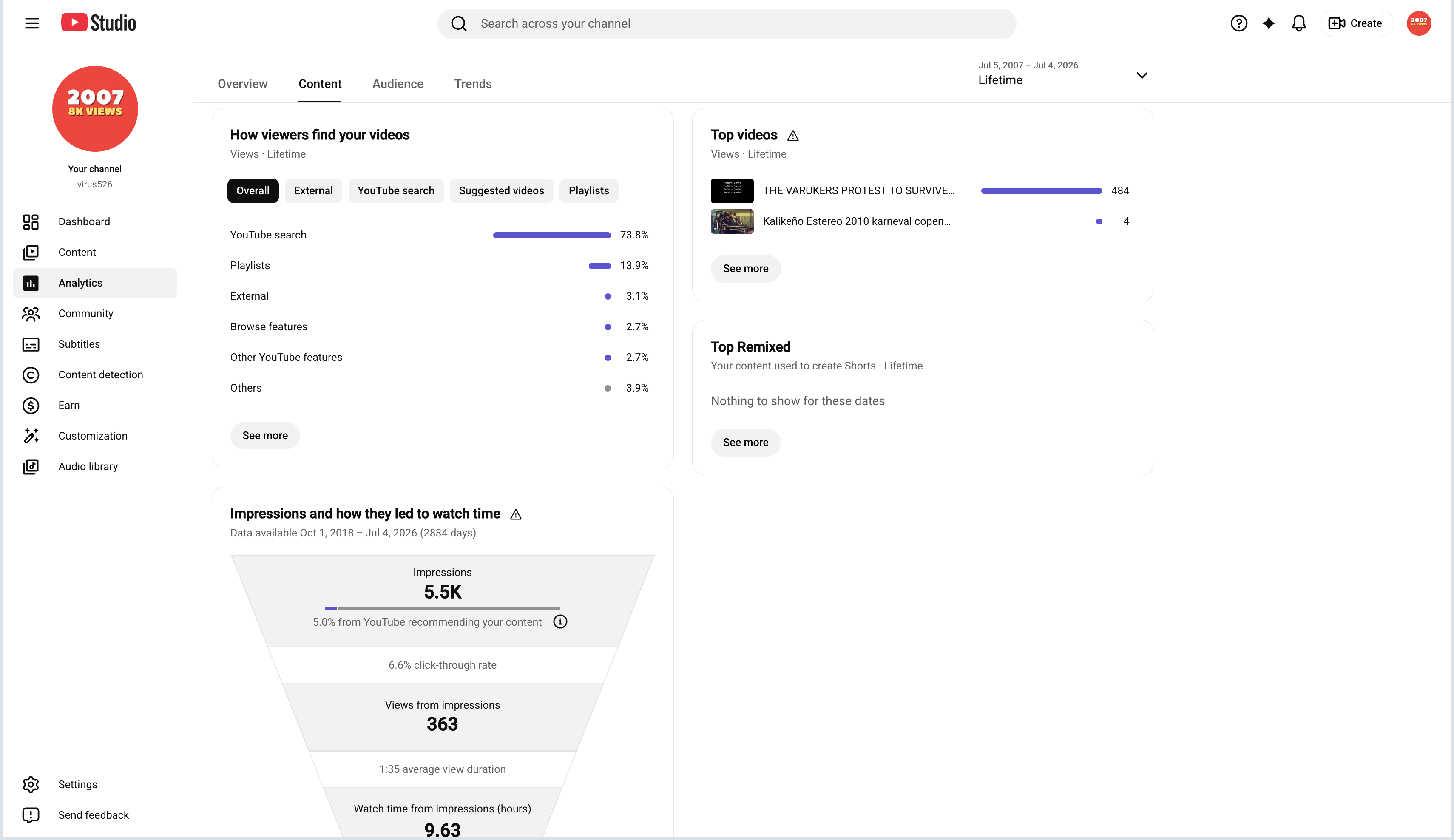Select the Playlists chip
The width and height of the screenshot is (1454, 840).
[x=588, y=190]
